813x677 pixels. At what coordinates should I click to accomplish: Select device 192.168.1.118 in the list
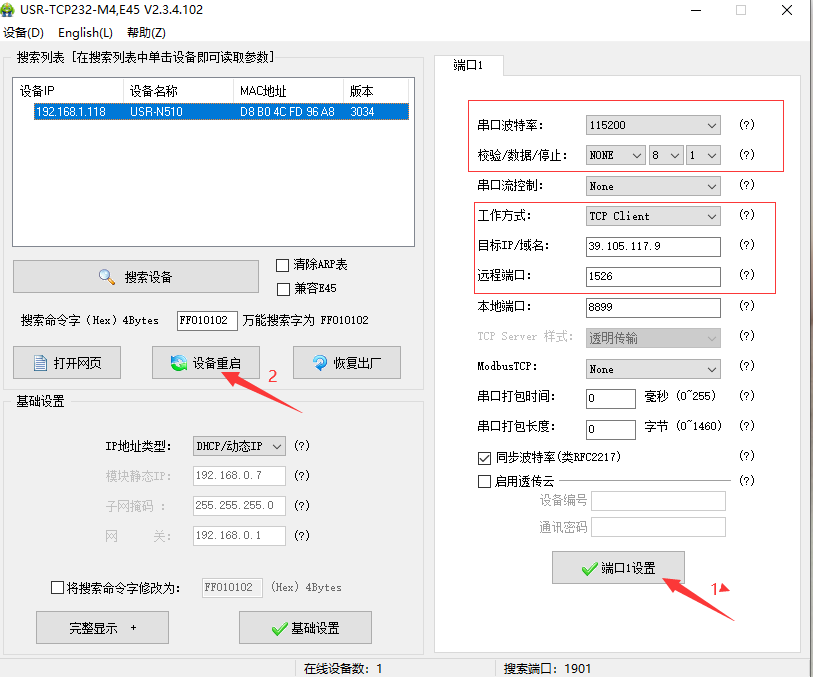click(70, 112)
